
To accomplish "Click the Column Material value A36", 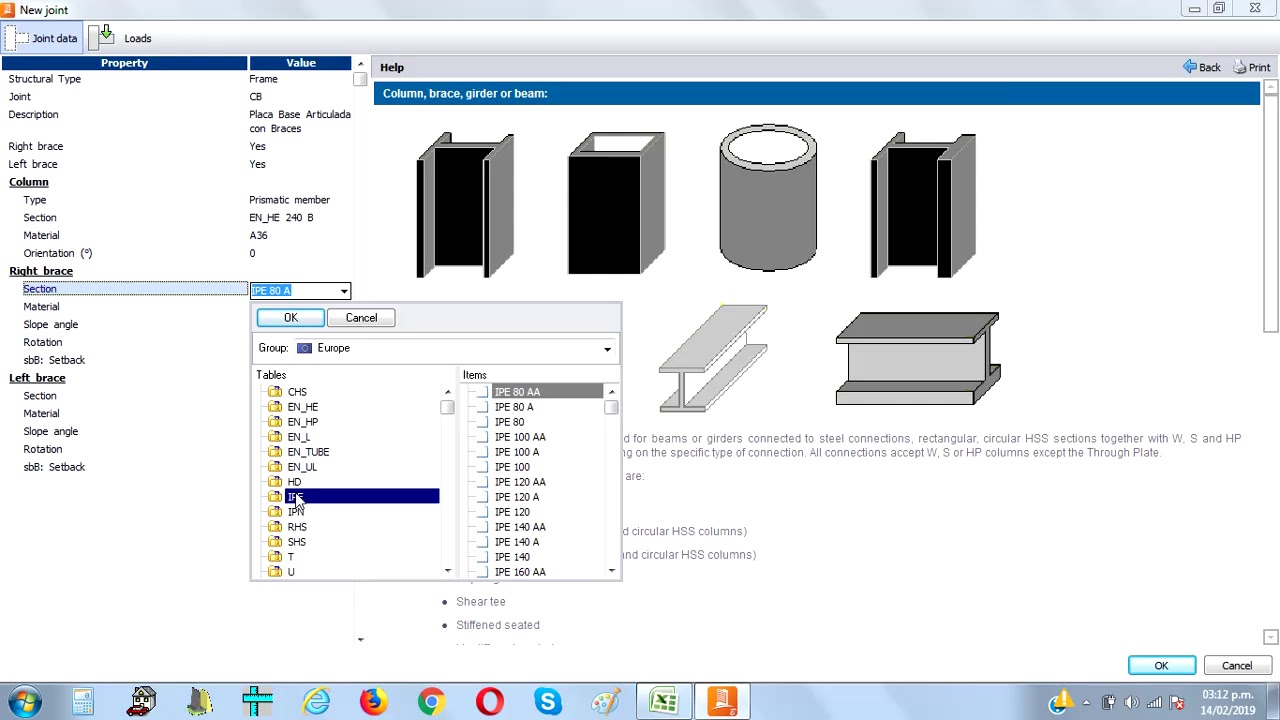I will [x=258, y=236].
